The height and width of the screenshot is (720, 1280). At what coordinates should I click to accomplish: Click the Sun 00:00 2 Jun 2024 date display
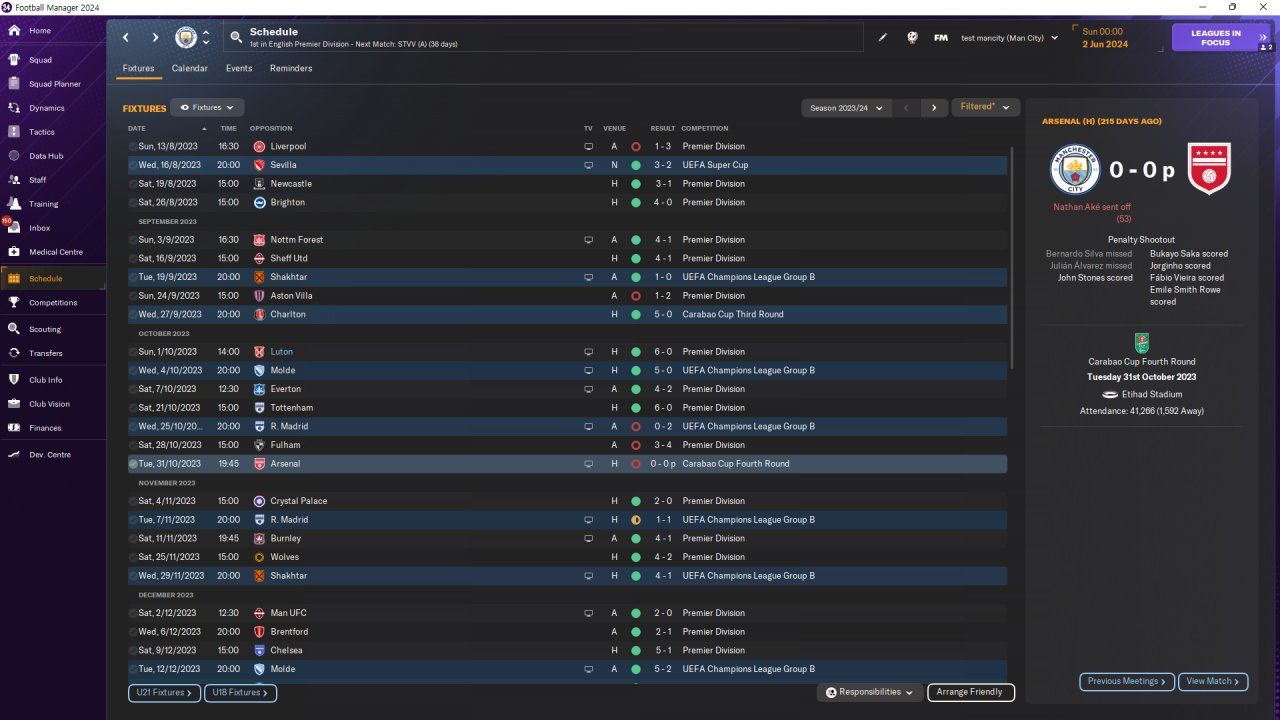click(1105, 38)
